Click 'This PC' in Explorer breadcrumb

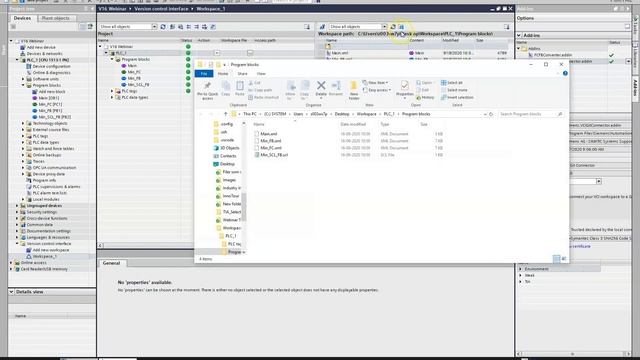click(x=250, y=114)
